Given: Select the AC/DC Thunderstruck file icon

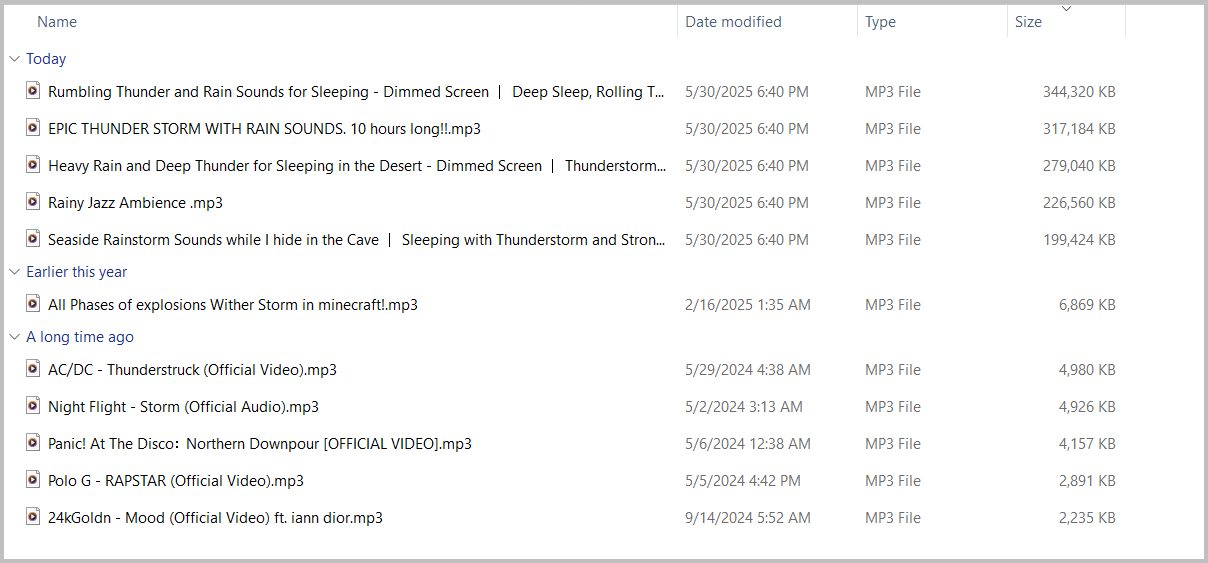Looking at the screenshot, I should coord(33,370).
